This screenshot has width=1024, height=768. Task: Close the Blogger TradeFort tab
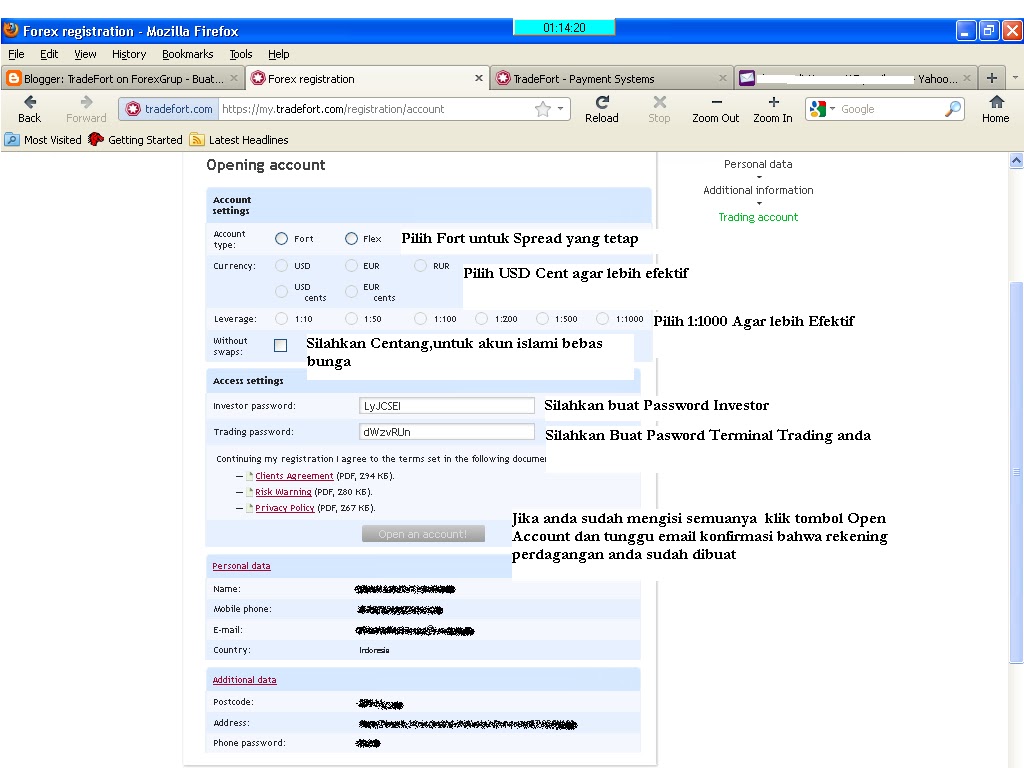(234, 78)
